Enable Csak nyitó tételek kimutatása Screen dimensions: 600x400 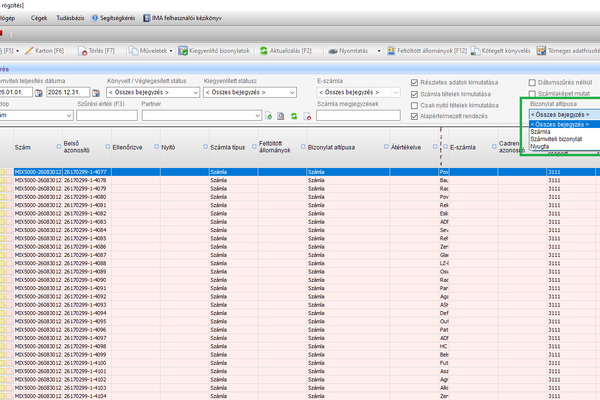414,105
